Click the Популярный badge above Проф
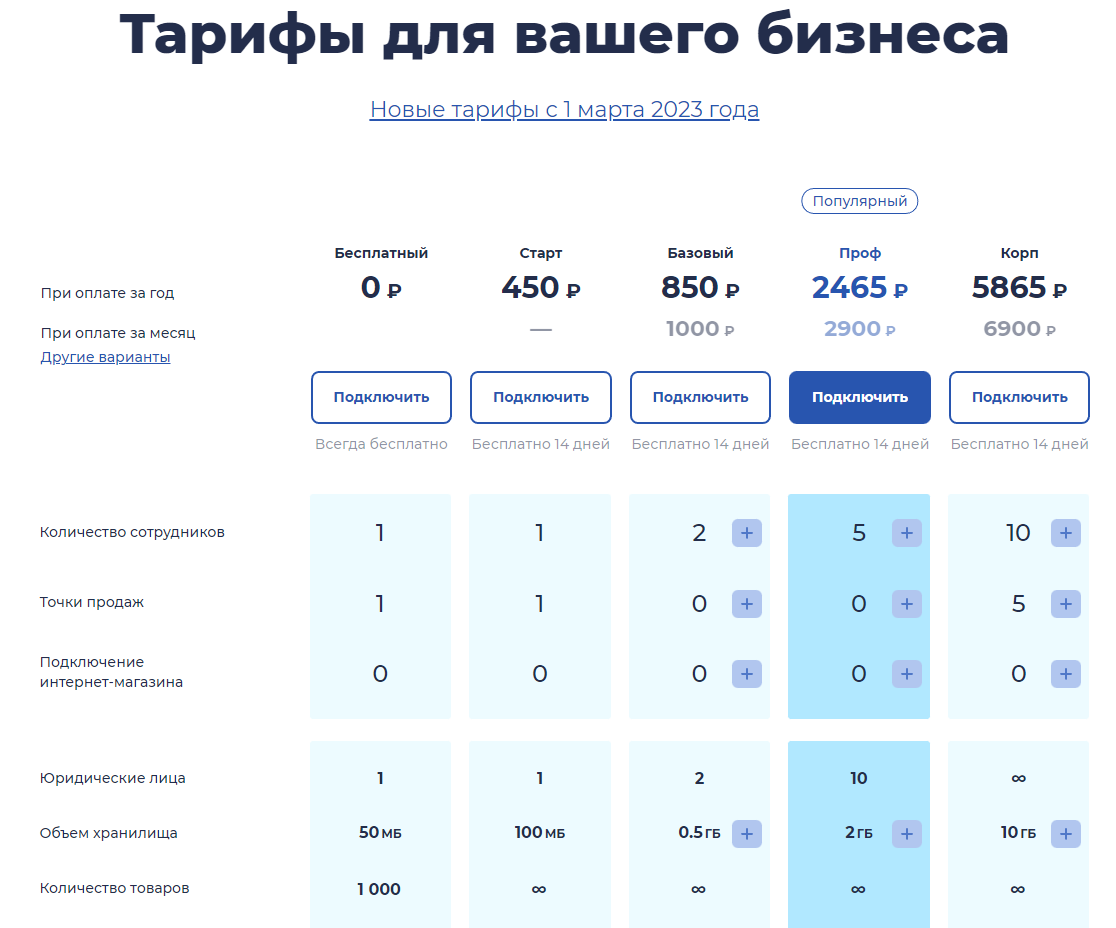The height and width of the screenshot is (928, 1116). [x=859, y=201]
